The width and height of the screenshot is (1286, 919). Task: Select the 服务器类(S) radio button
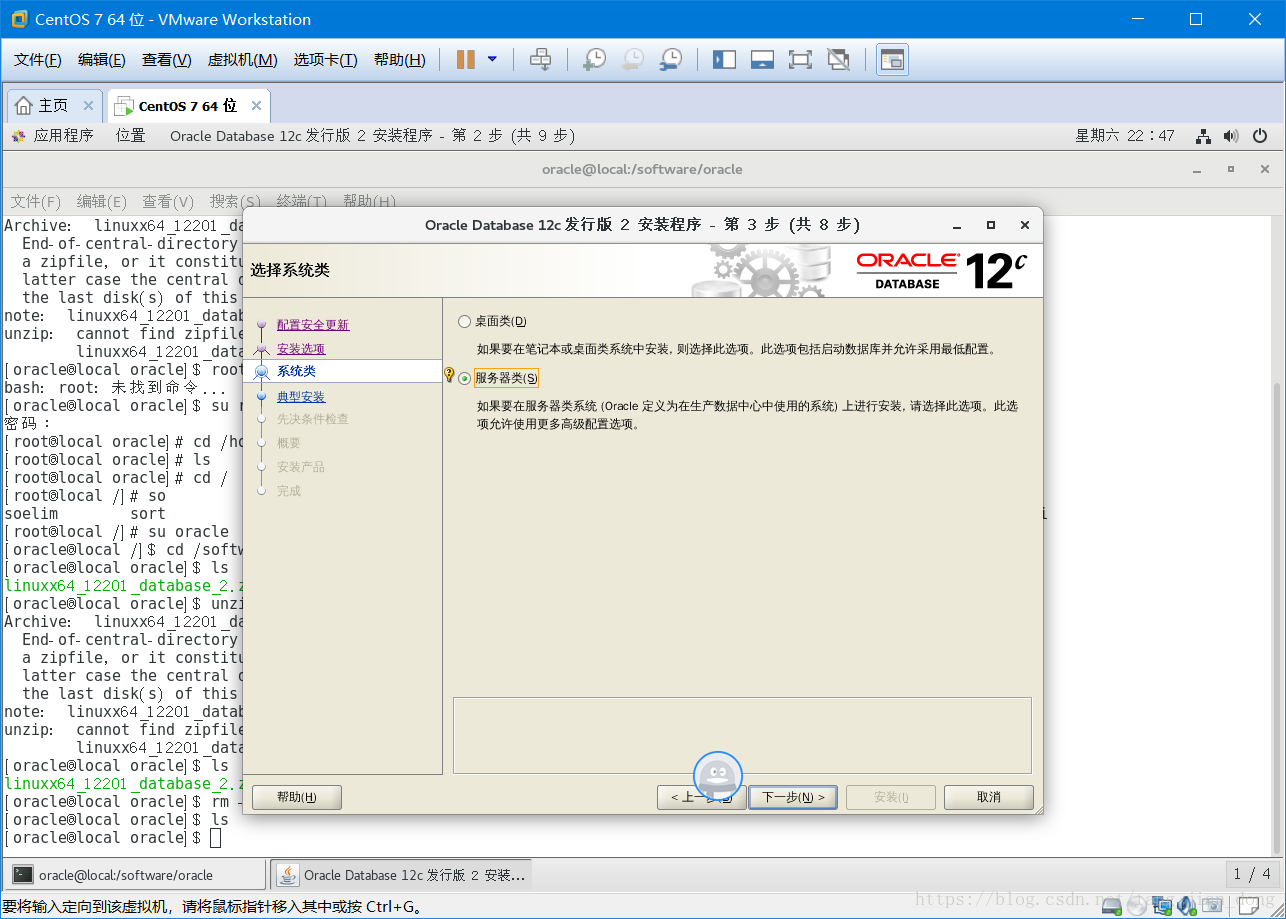tap(464, 378)
